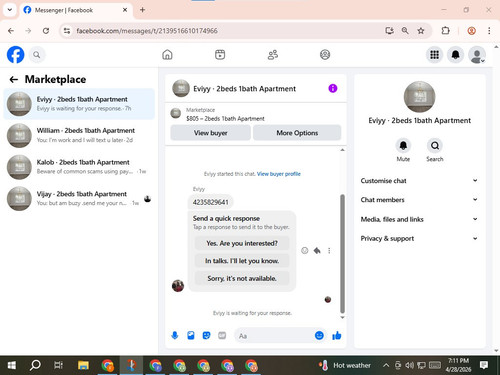Open the William 2beds 1bath conversation
500x375 pixels.
79,135
